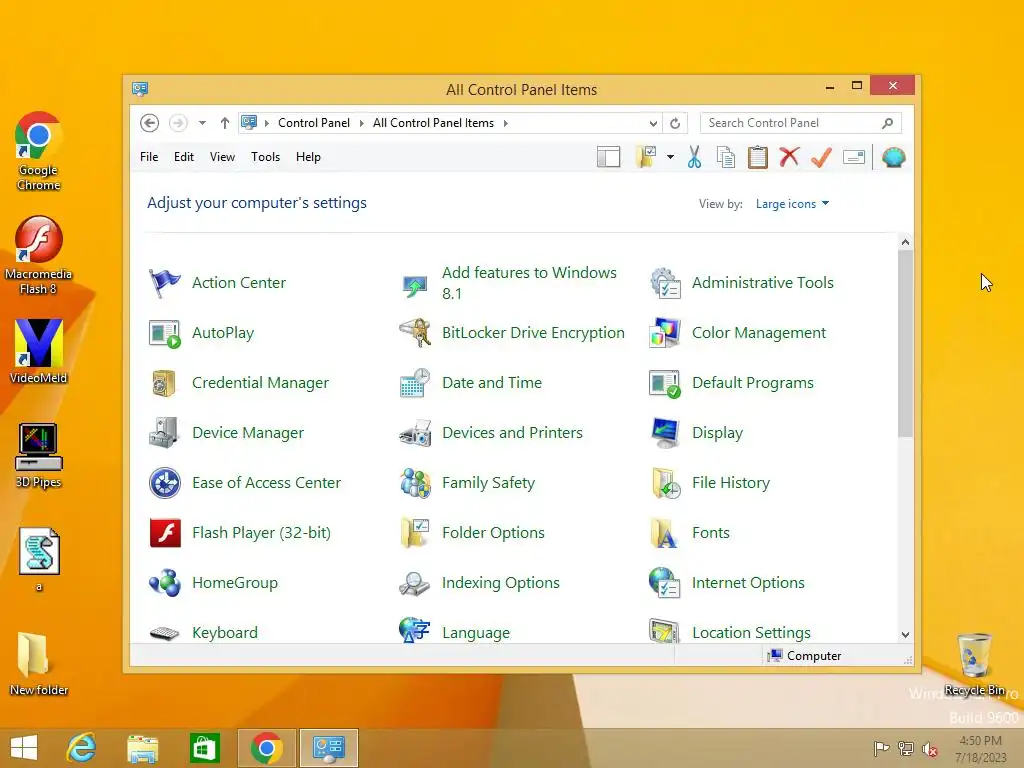Open the BitLocker Drive Encryption icon
Viewport: 1024px width, 768px height.
click(415, 333)
